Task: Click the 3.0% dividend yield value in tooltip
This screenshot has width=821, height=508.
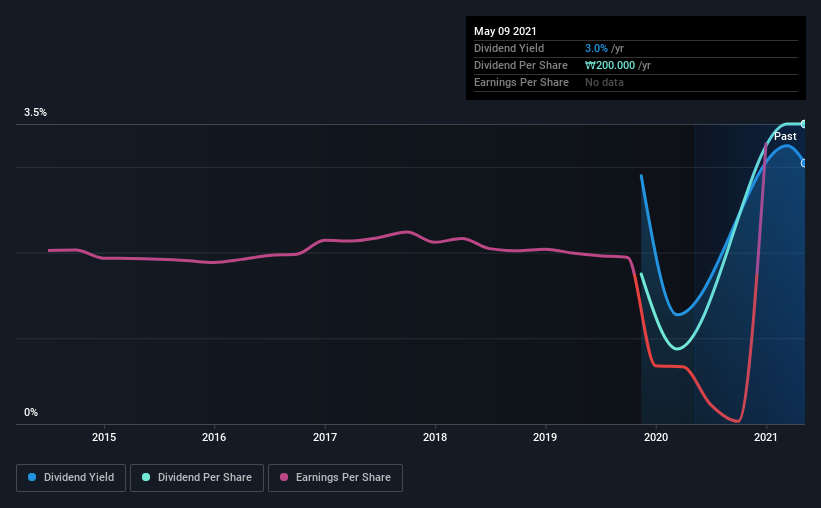Action: (x=596, y=48)
